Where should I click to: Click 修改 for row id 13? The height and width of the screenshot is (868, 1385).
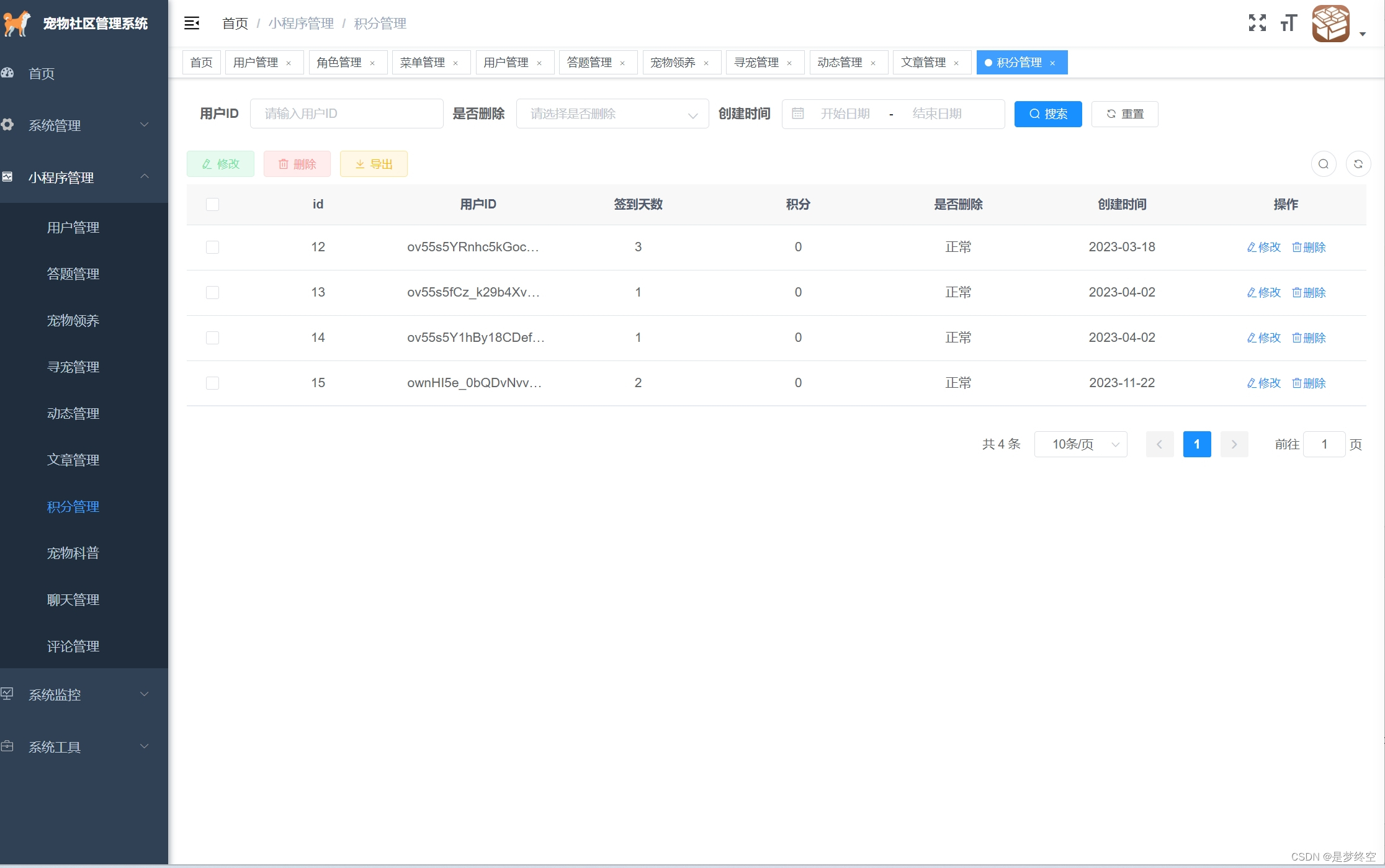[x=1264, y=292]
